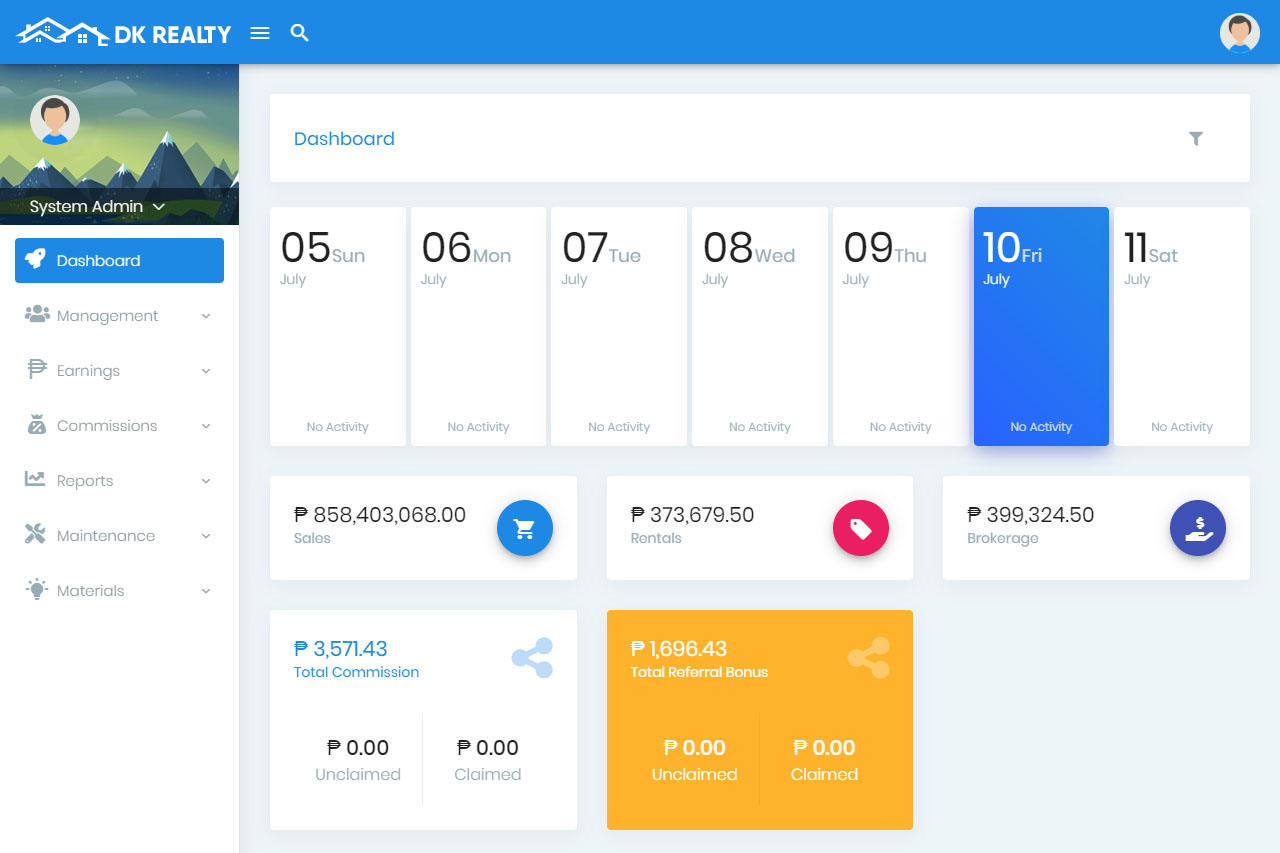The height and width of the screenshot is (853, 1280).
Task: Select the Dashboard menu item
Action: click(x=119, y=260)
